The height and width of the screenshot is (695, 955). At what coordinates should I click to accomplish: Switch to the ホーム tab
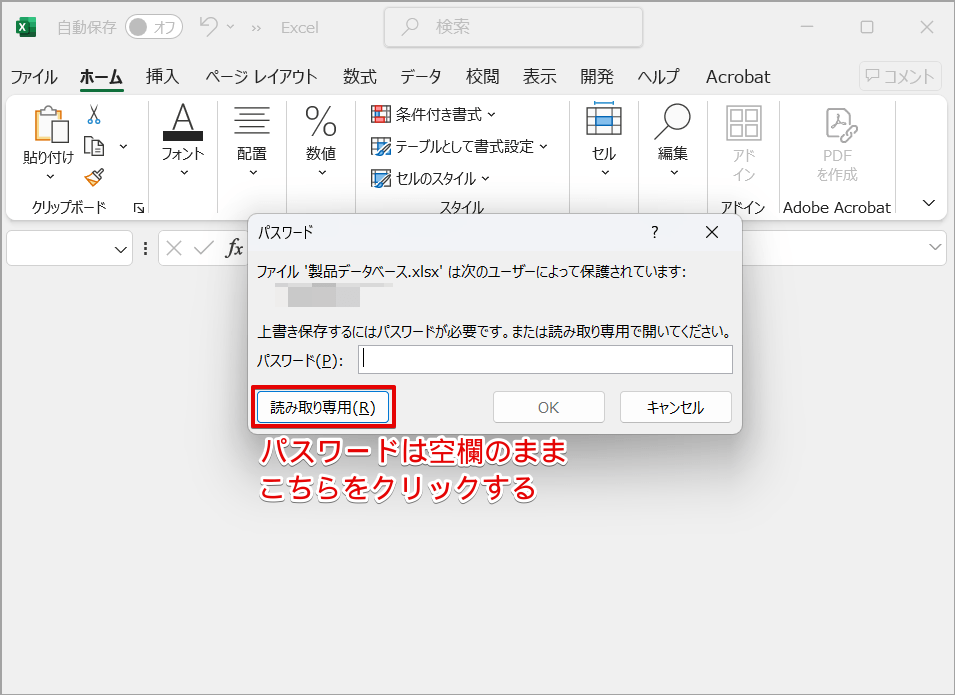[101, 77]
